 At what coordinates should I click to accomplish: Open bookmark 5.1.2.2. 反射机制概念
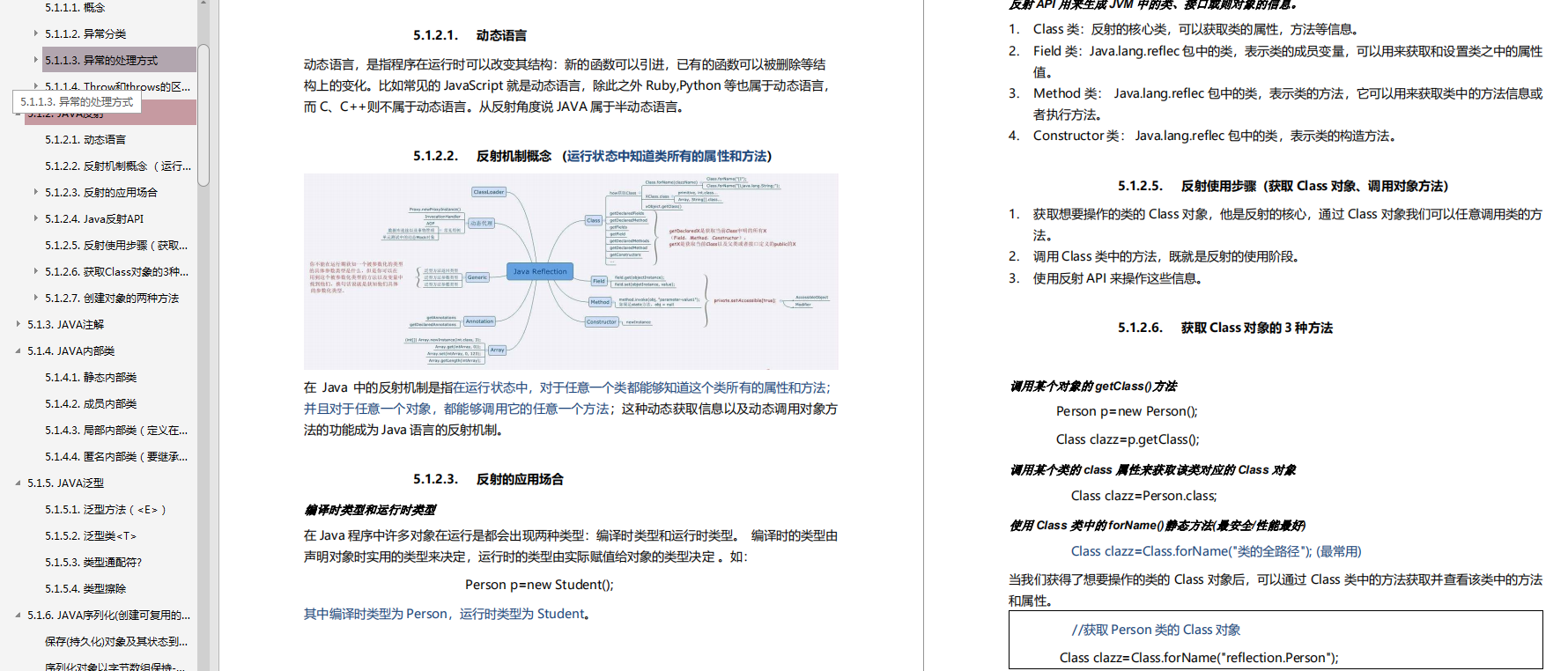pyautogui.click(x=118, y=166)
